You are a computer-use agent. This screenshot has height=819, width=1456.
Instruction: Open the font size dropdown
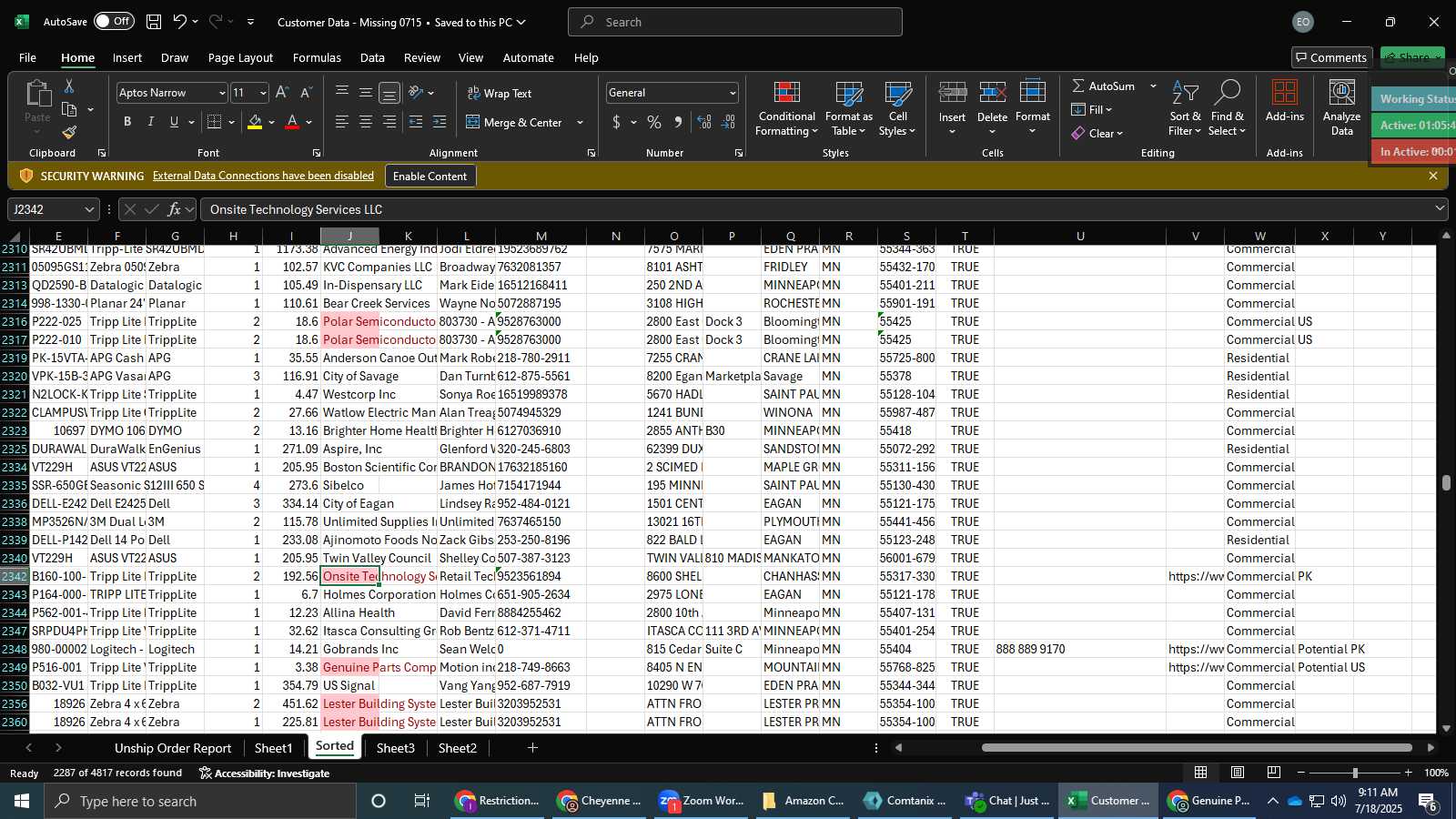[263, 93]
